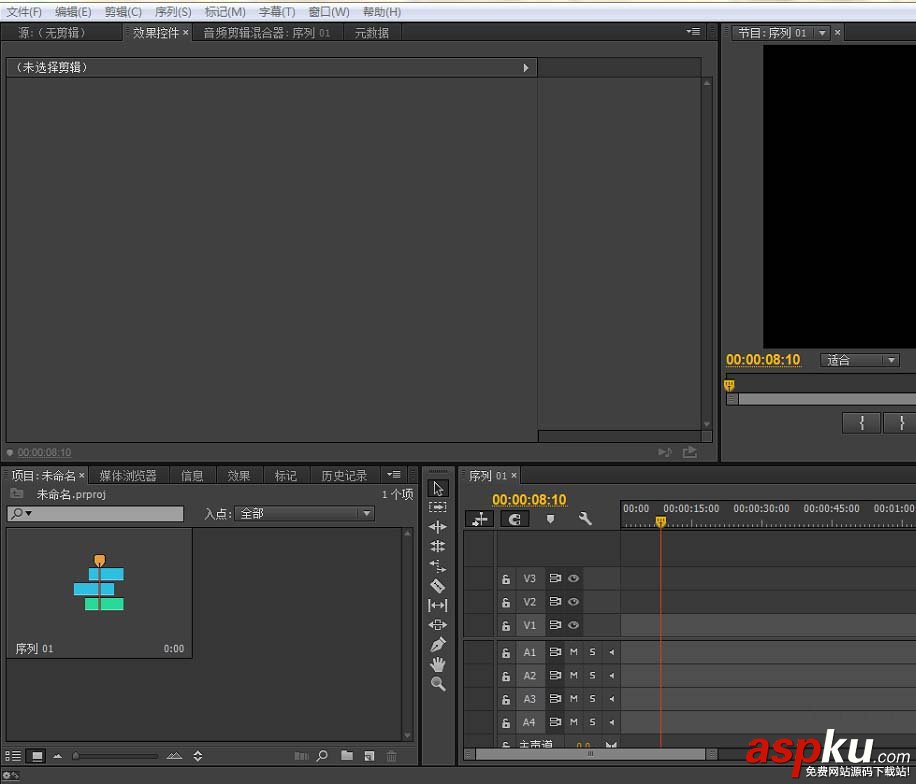Click the zoom out mountain icon in project panel
916x784 pixels.
[57, 756]
